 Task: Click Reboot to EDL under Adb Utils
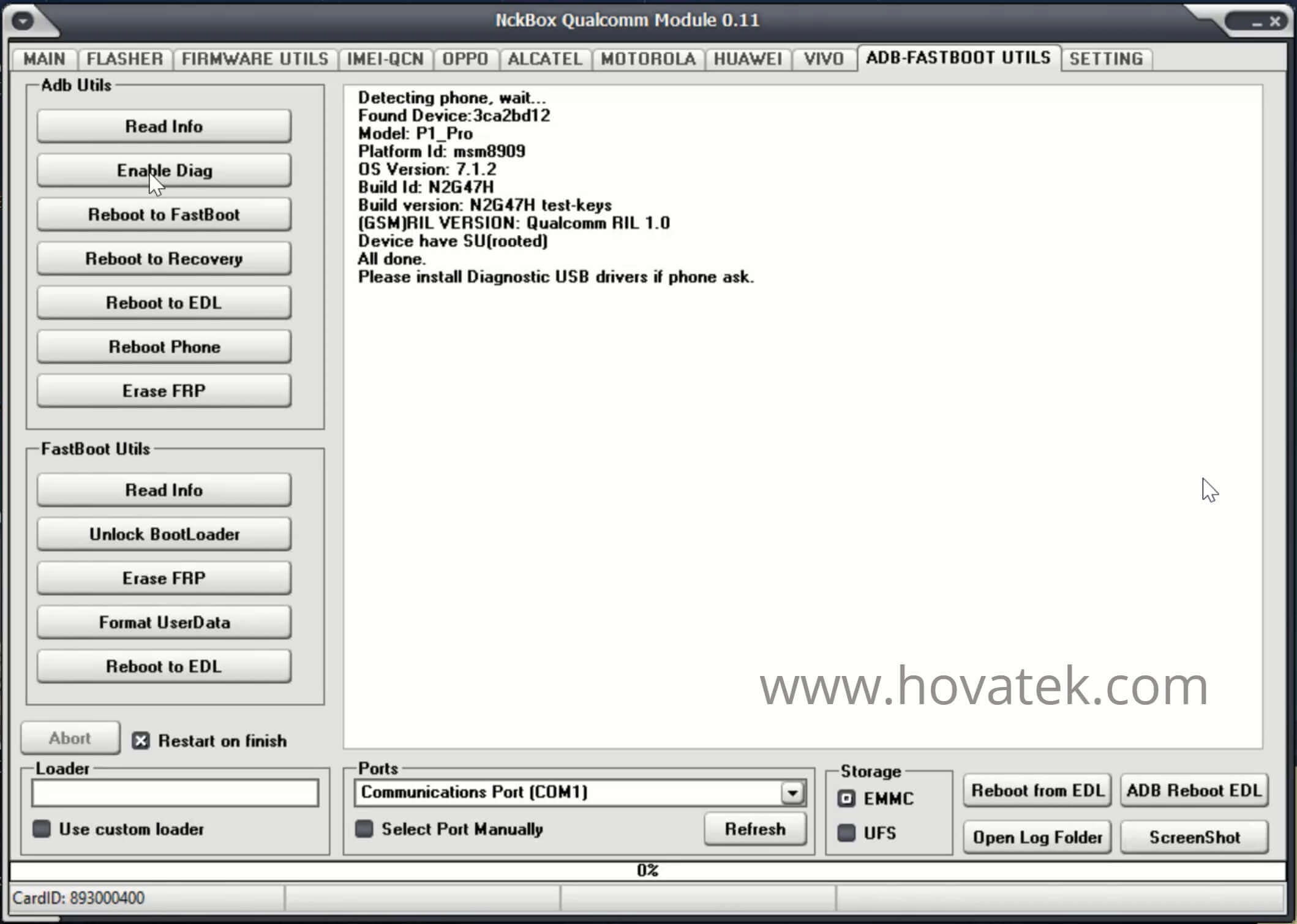(x=164, y=302)
